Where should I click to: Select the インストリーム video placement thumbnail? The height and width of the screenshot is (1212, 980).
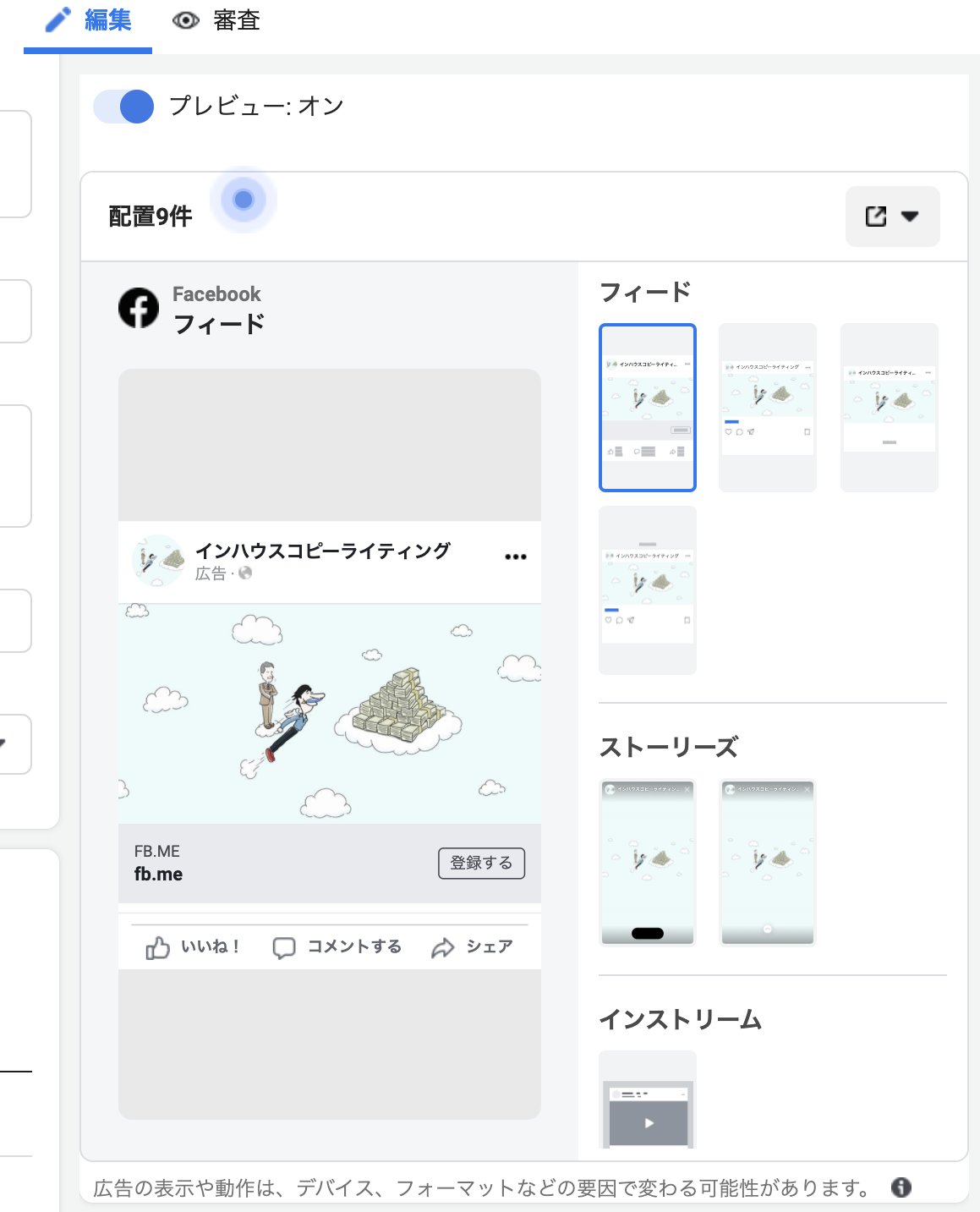(x=648, y=1101)
